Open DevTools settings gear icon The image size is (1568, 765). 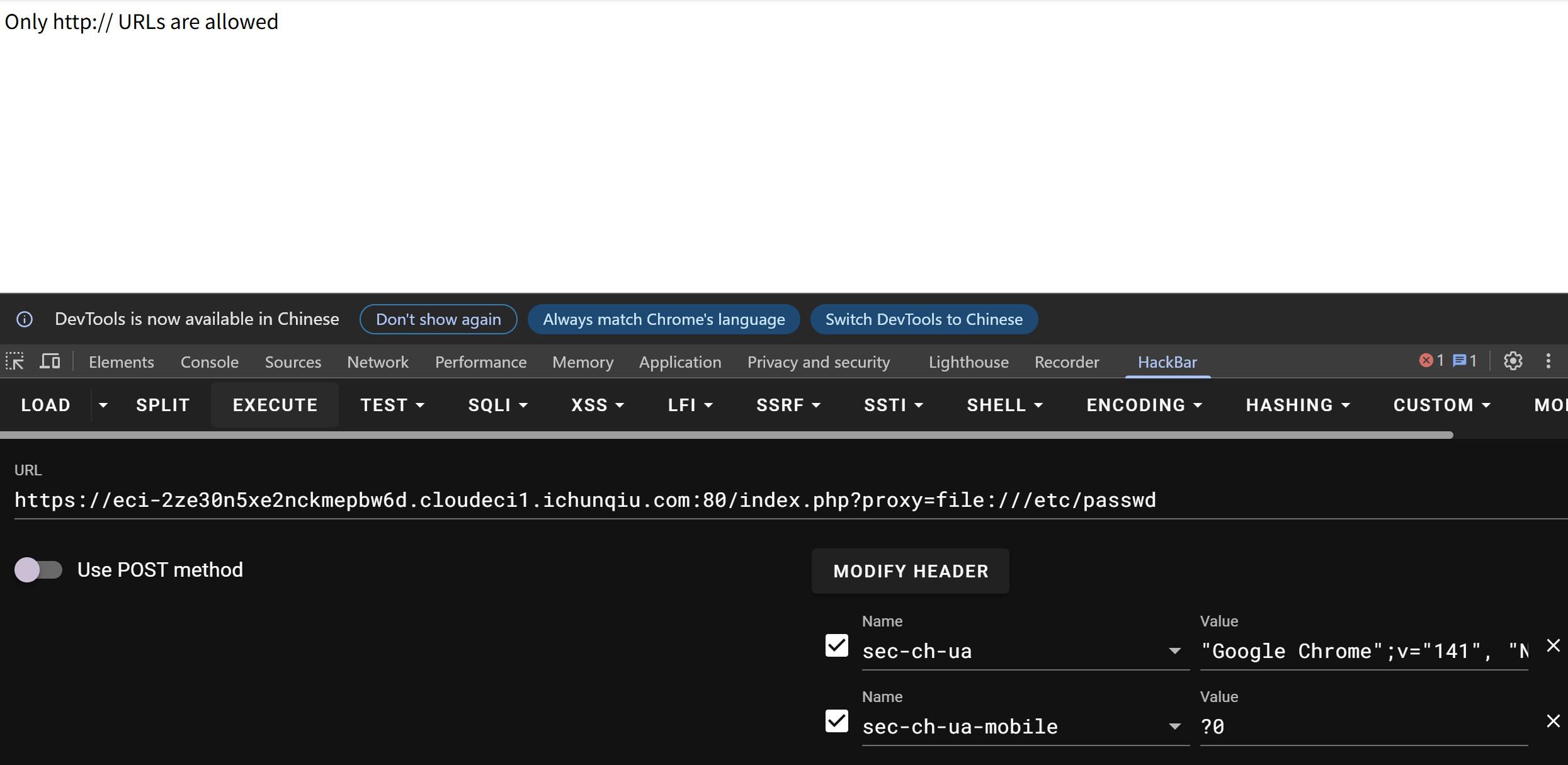pos(1513,361)
